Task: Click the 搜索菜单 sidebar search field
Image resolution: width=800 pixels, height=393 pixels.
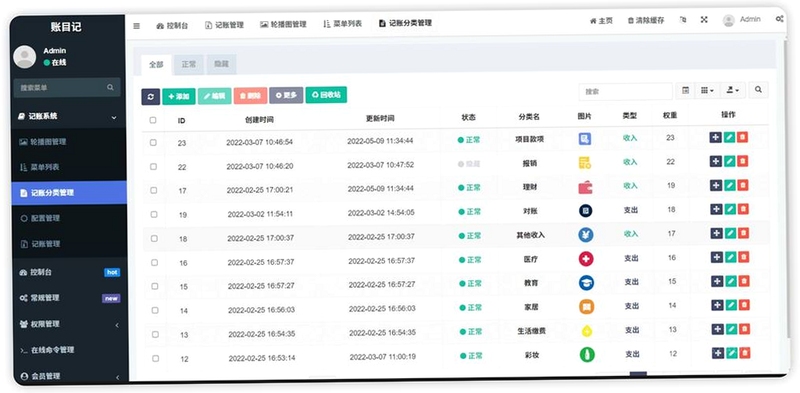Action: pyautogui.click(x=67, y=87)
